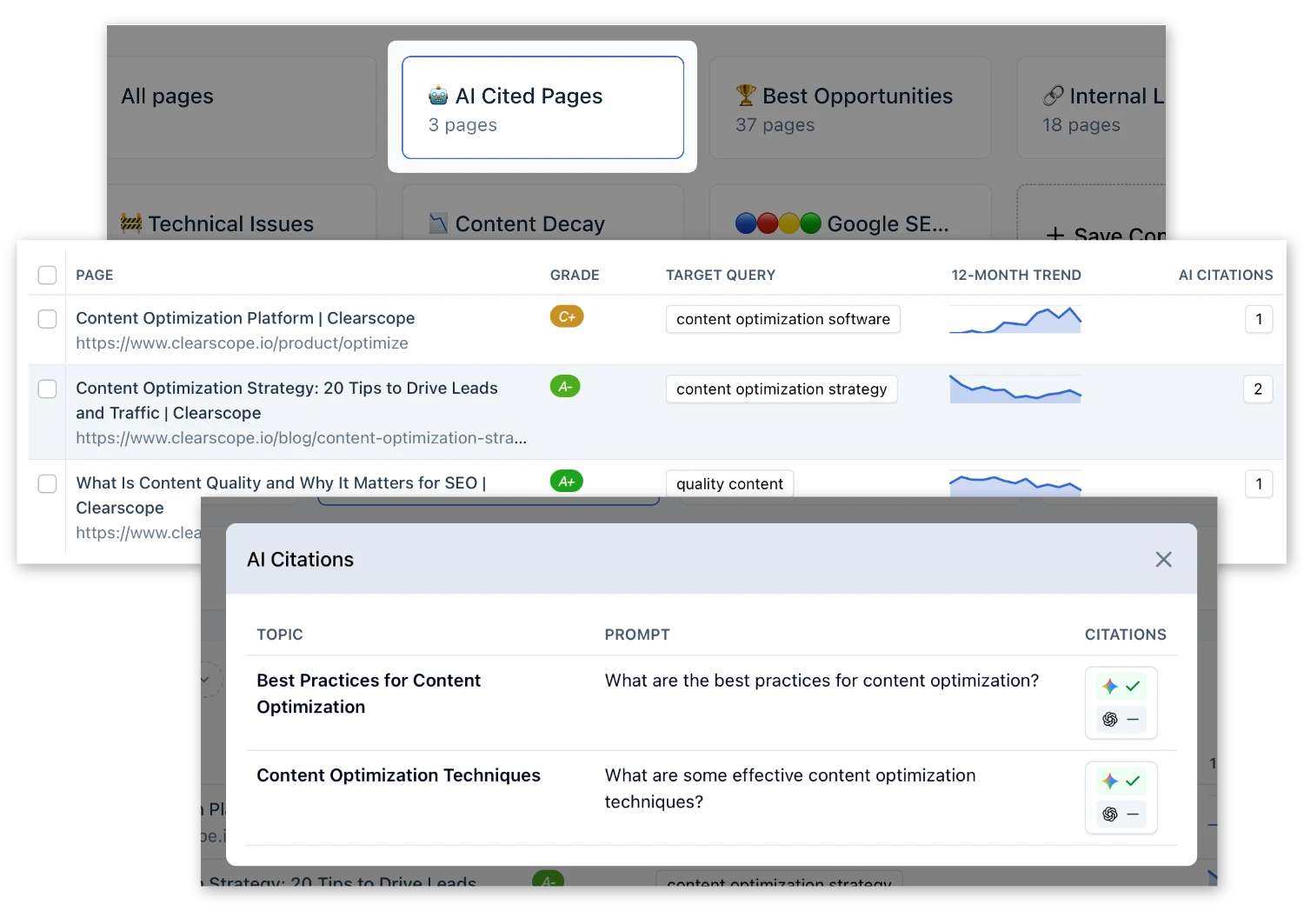The width and height of the screenshot is (1304, 924).
Task: Click the content optimization software query tag
Action: click(x=783, y=319)
